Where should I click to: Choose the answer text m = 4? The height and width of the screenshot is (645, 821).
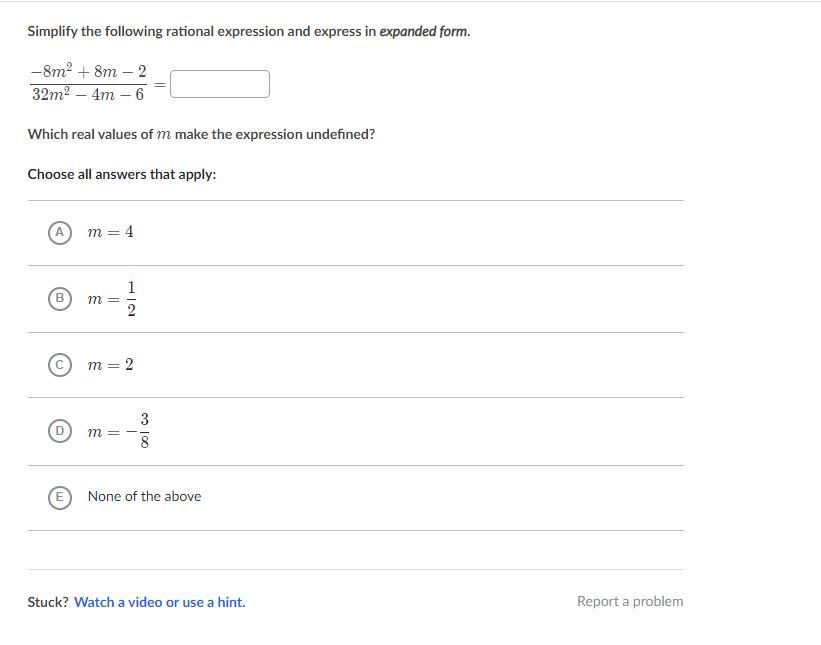point(110,232)
